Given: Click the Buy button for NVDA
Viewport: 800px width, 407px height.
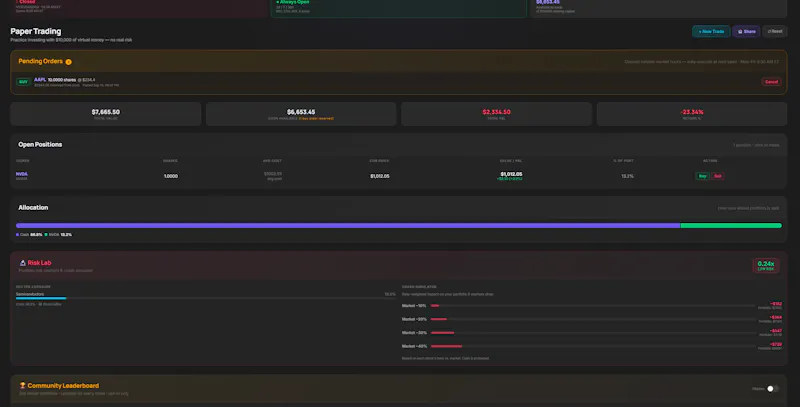Looking at the screenshot, I should point(702,176).
